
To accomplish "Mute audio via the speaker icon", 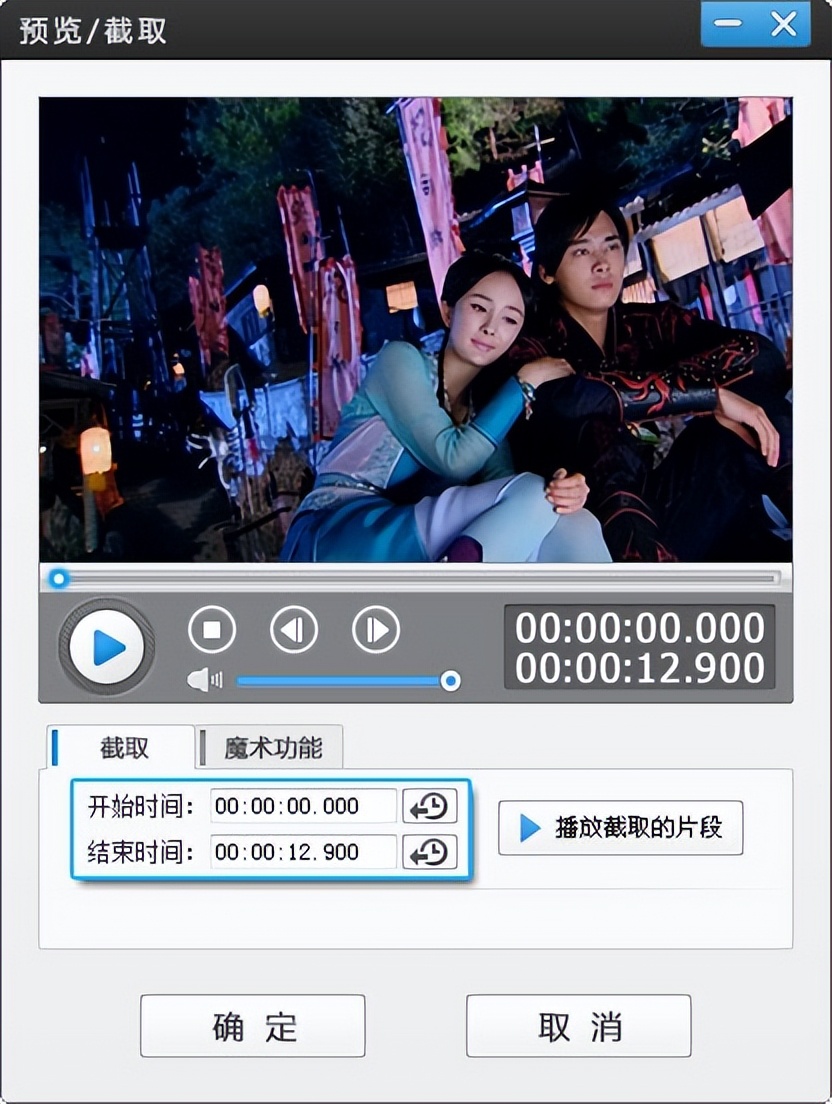I will click(204, 680).
